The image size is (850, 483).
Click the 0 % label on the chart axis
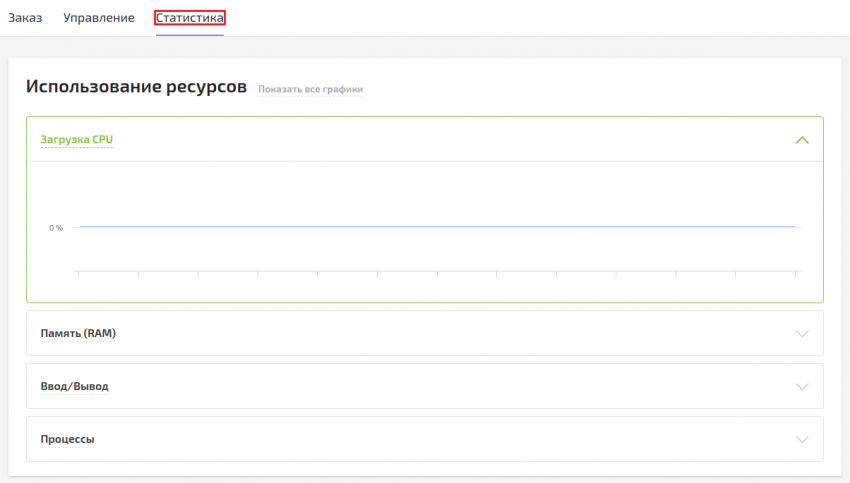tap(56, 228)
